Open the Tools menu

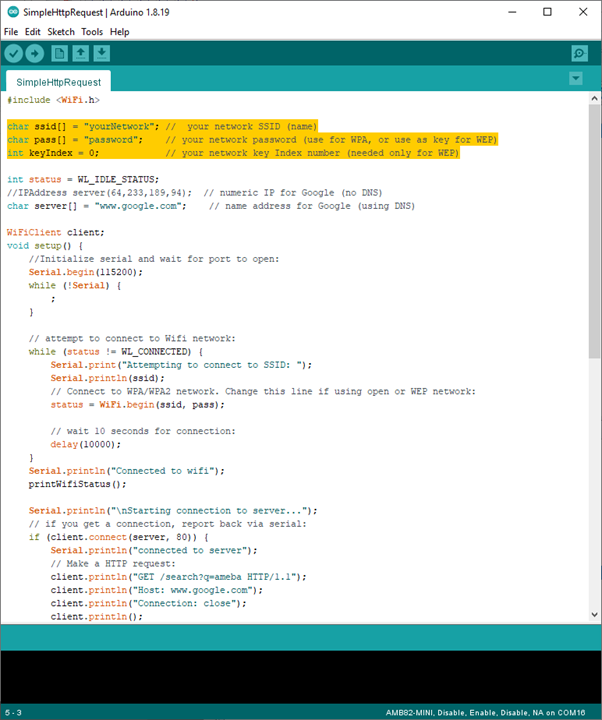(x=92, y=32)
